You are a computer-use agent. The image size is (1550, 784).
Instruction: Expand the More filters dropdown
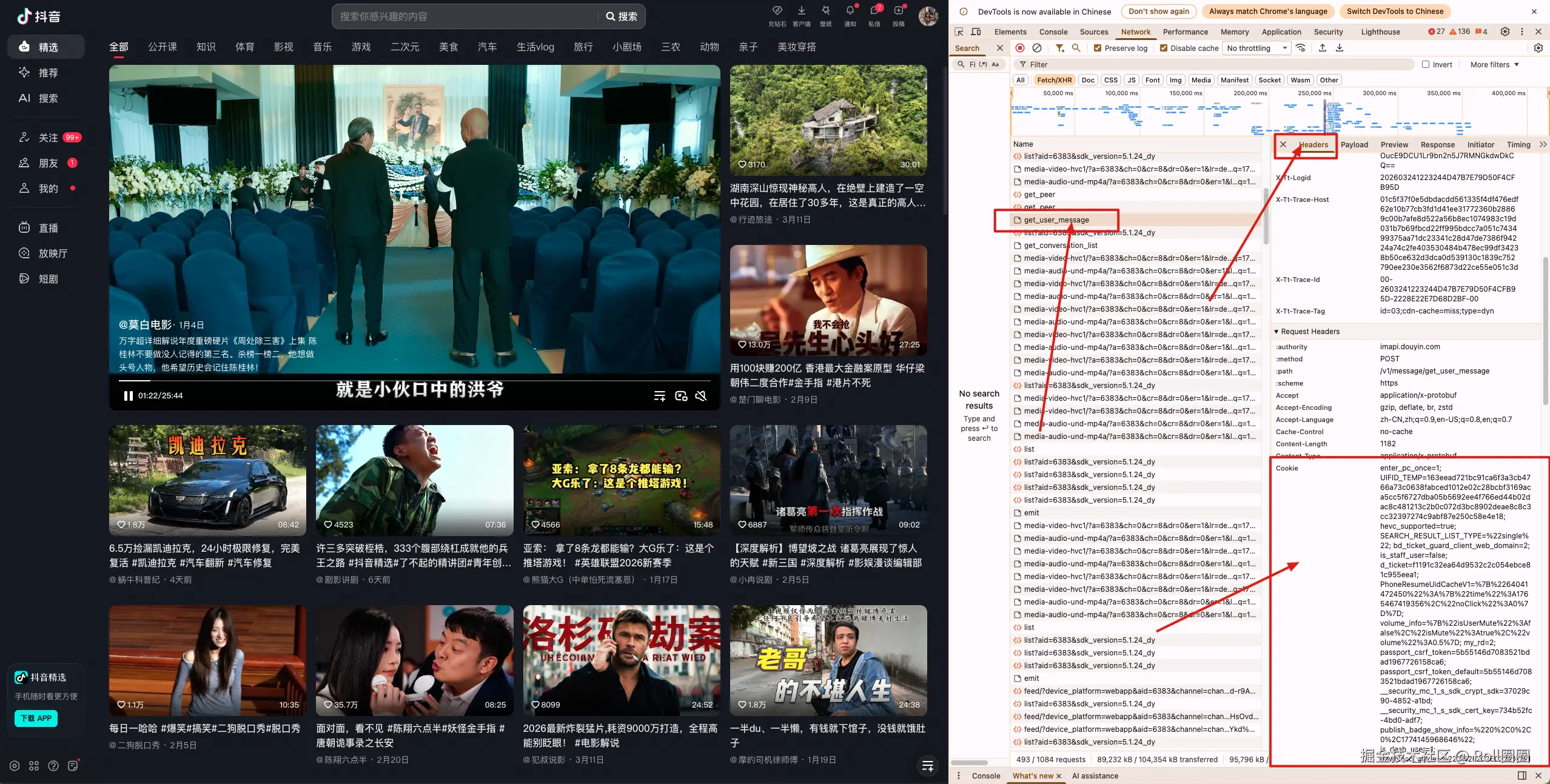tap(1494, 64)
